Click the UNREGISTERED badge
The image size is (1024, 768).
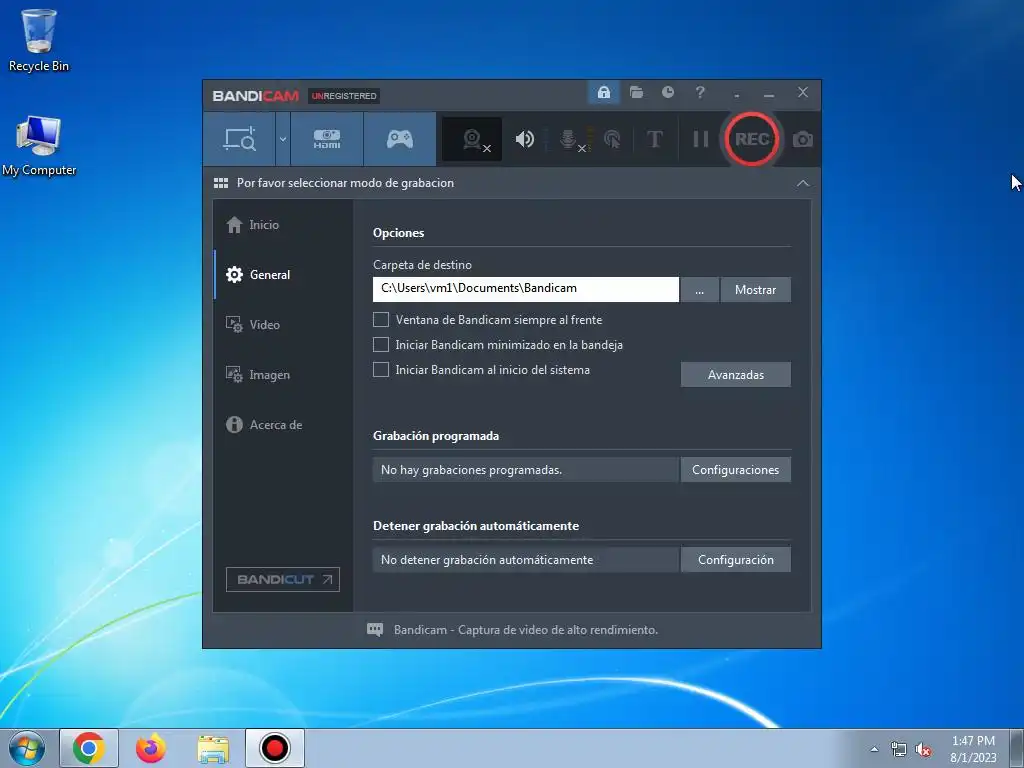(344, 96)
